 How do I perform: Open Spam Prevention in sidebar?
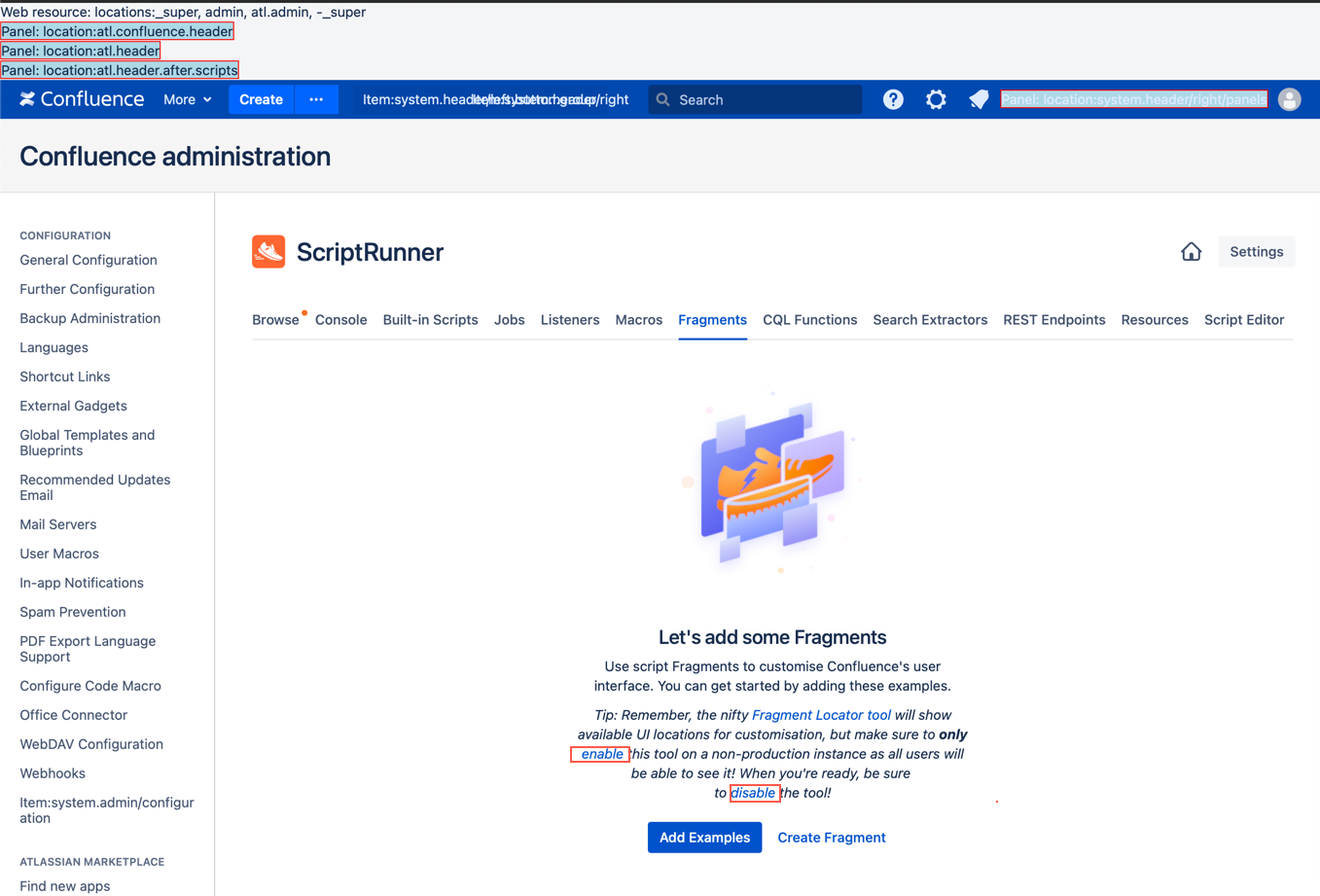coord(73,612)
